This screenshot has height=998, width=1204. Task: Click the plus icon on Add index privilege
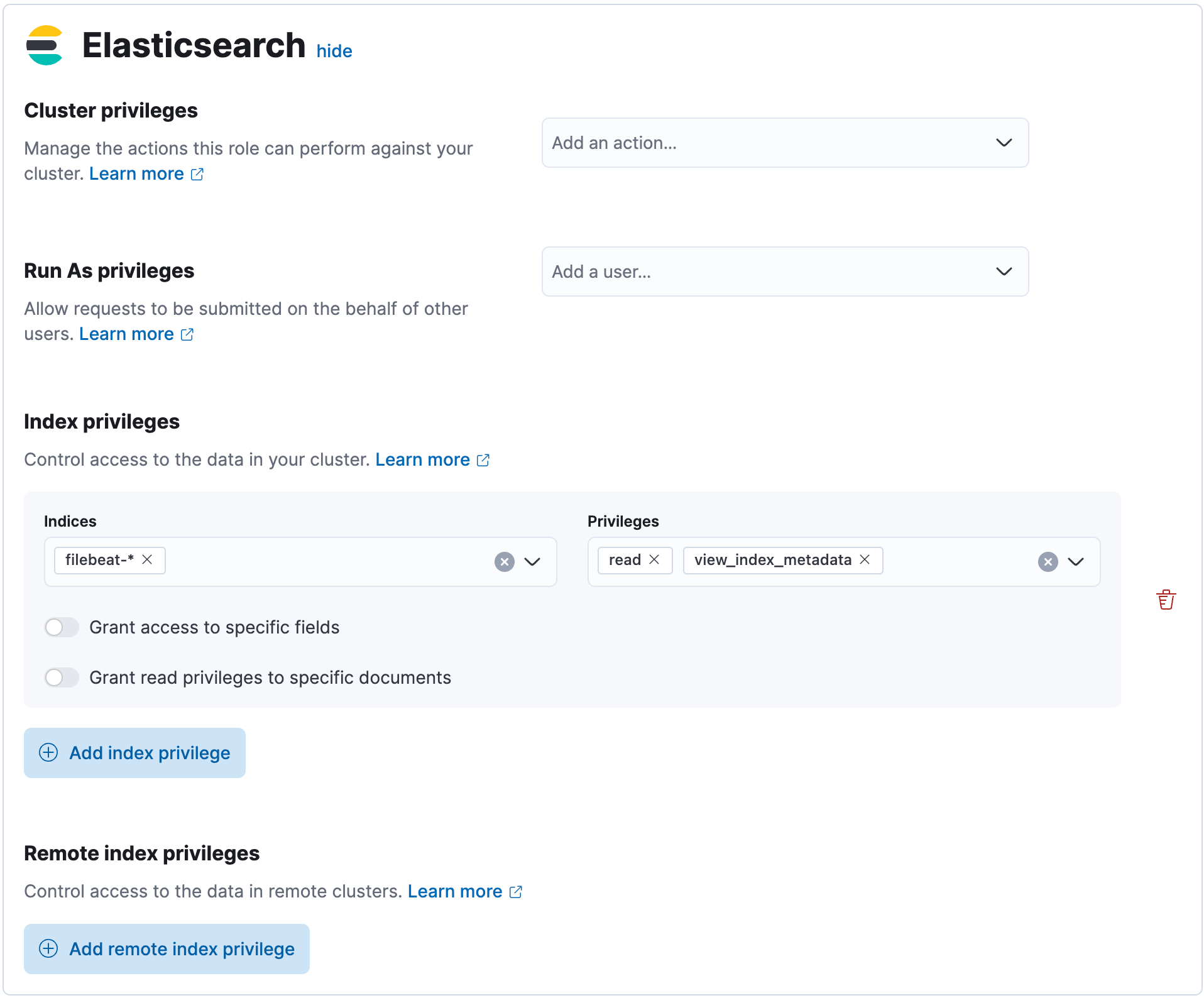point(48,752)
